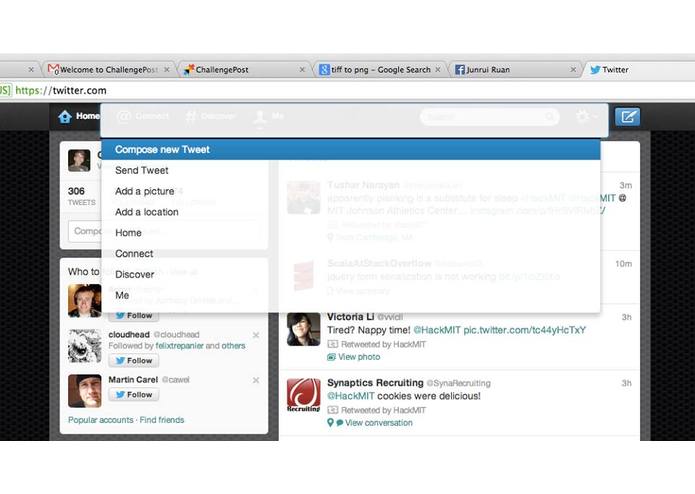Select Compose new Tweet from the menu
This screenshot has width=695, height=494.
[351, 149]
